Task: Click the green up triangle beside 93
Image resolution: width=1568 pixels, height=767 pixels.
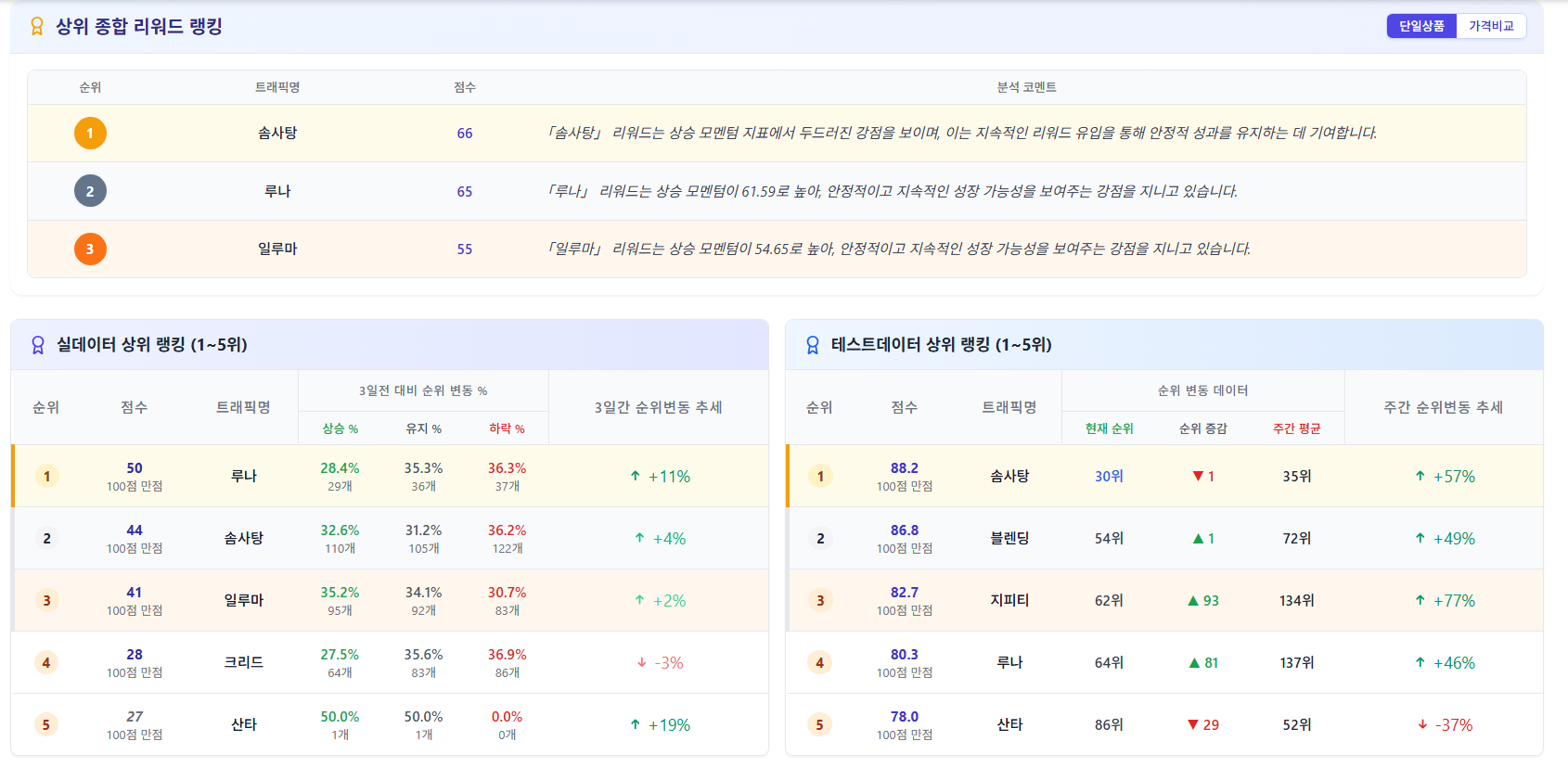Action: (x=1193, y=600)
